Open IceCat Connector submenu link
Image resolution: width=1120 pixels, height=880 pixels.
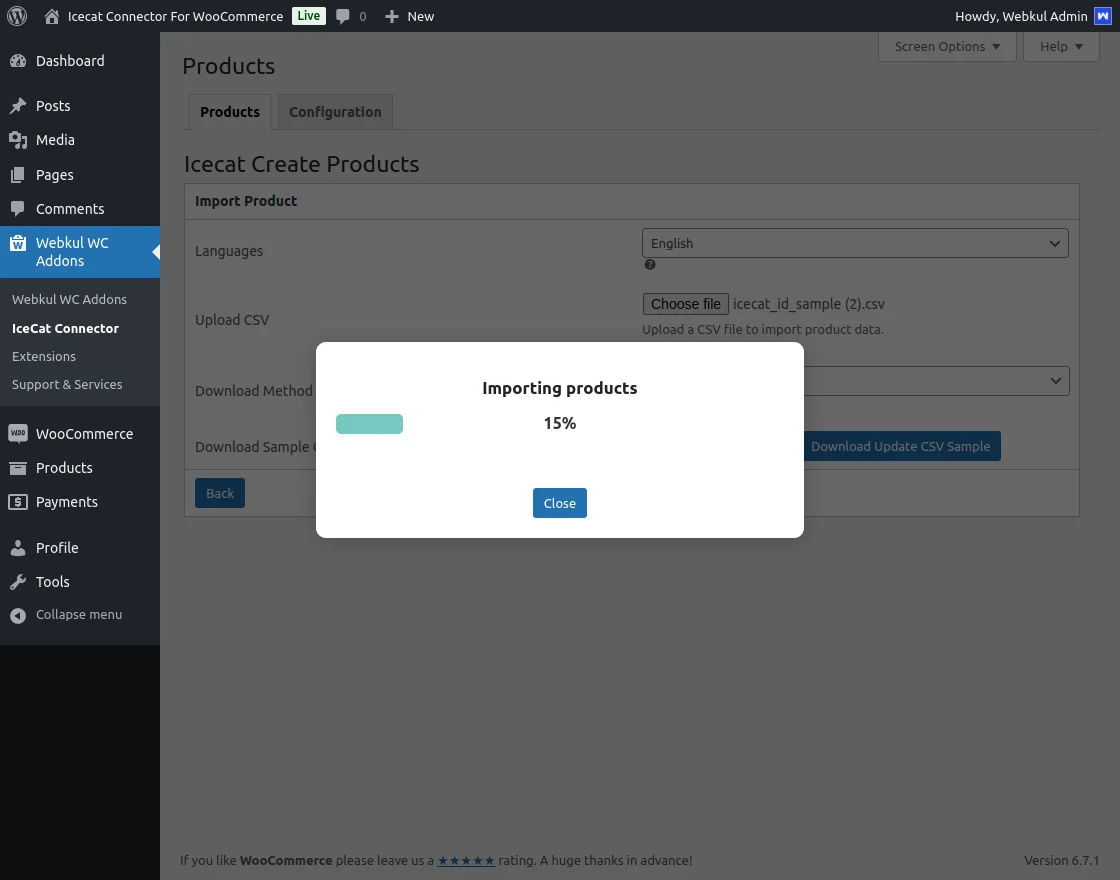pos(65,329)
